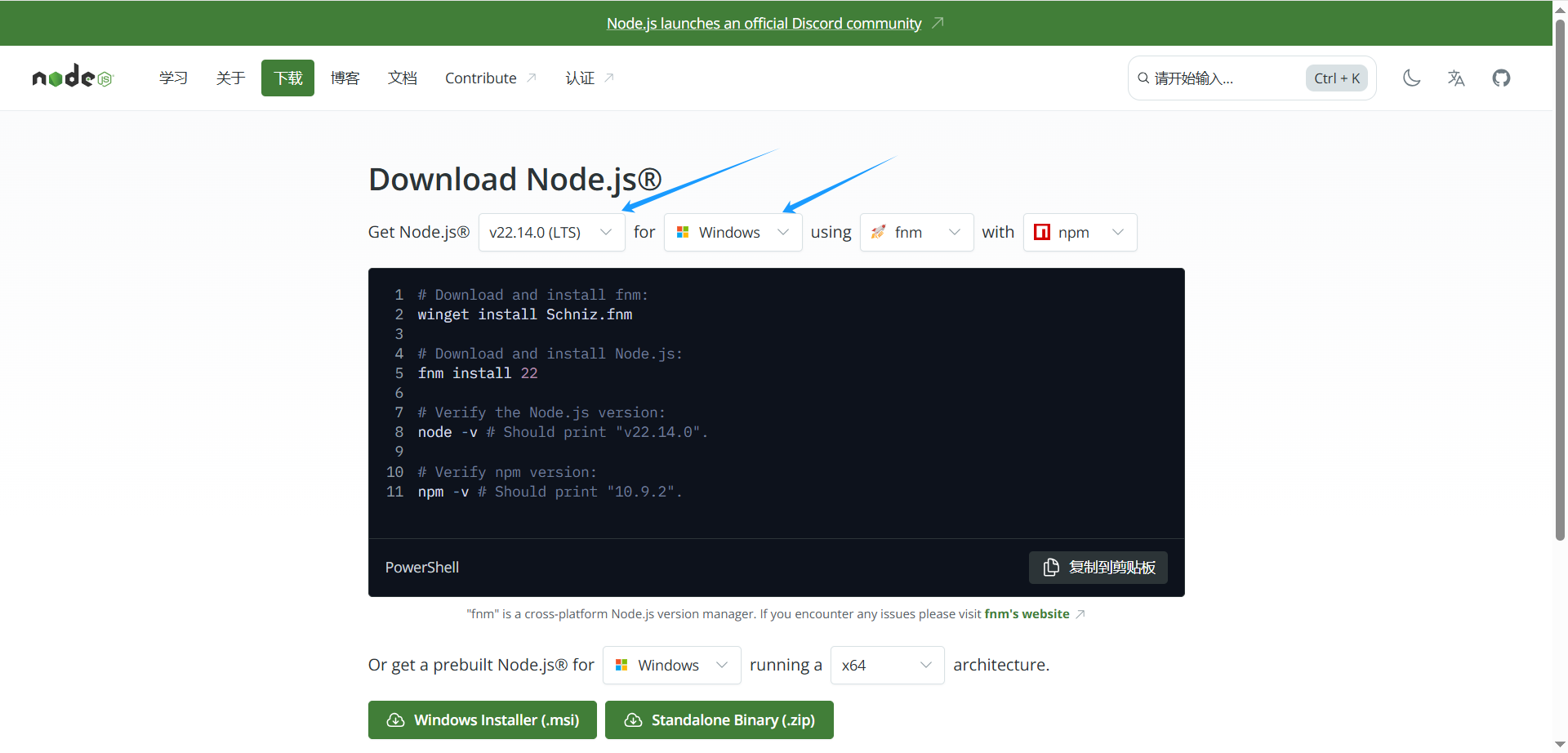
Task: Expand the x64 architecture dropdown
Action: coord(887,665)
